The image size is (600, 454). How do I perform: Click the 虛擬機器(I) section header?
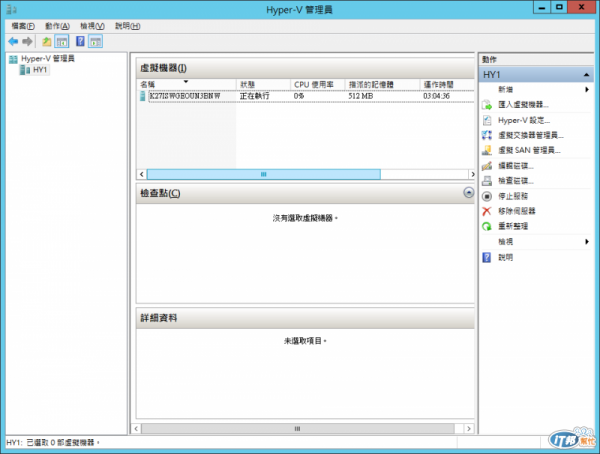[305, 69]
